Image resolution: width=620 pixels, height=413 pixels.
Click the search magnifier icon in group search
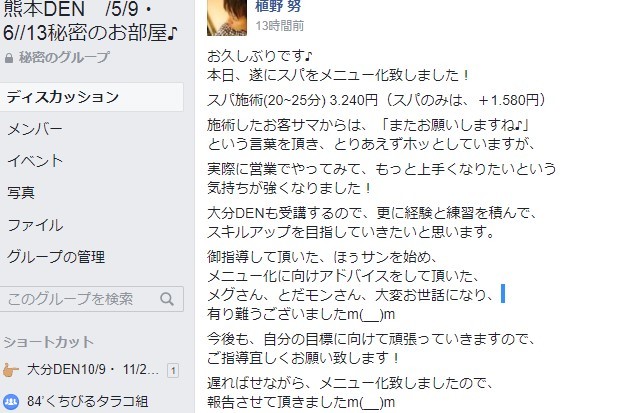(x=167, y=299)
